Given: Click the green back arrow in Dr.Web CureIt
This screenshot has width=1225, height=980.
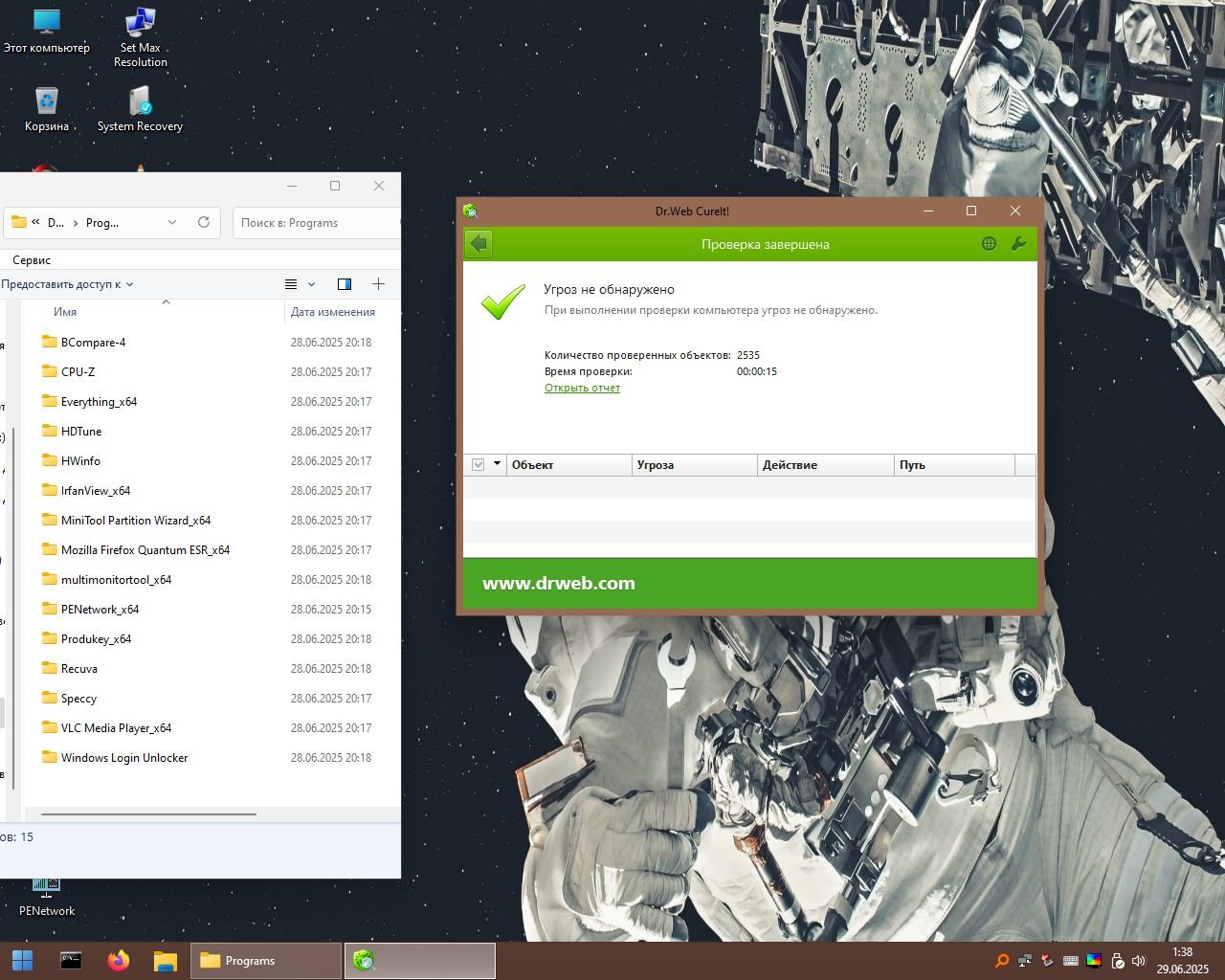Looking at the screenshot, I should 479,244.
